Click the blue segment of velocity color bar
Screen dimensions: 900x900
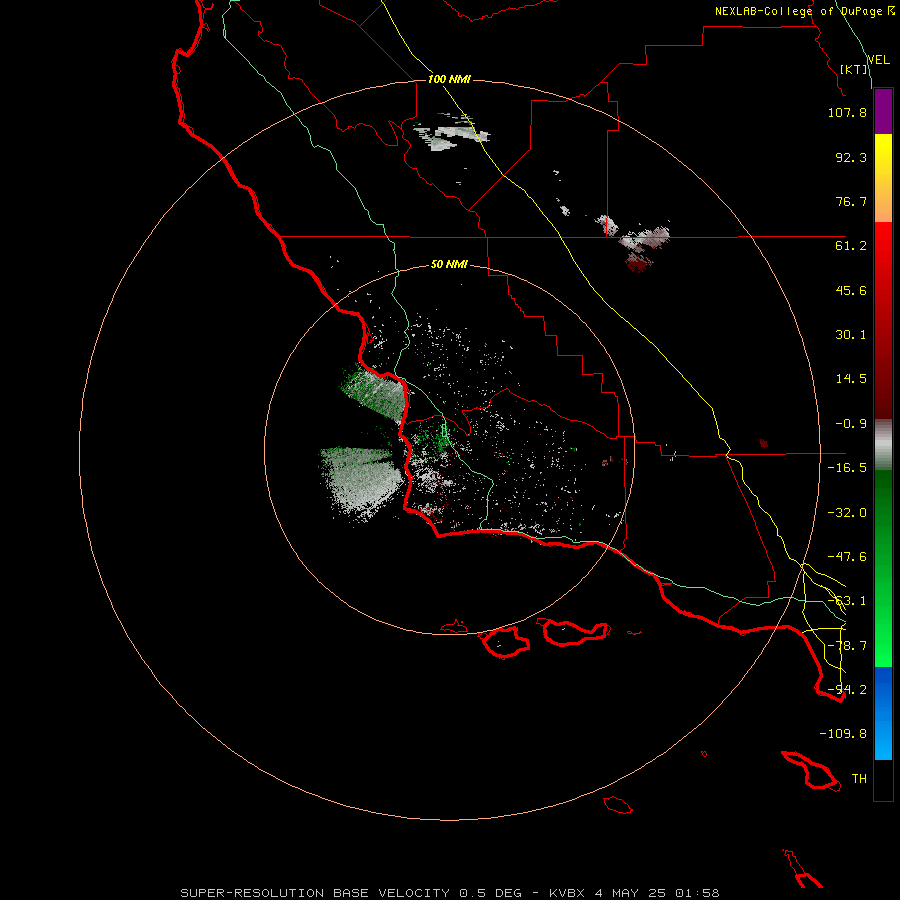883,713
